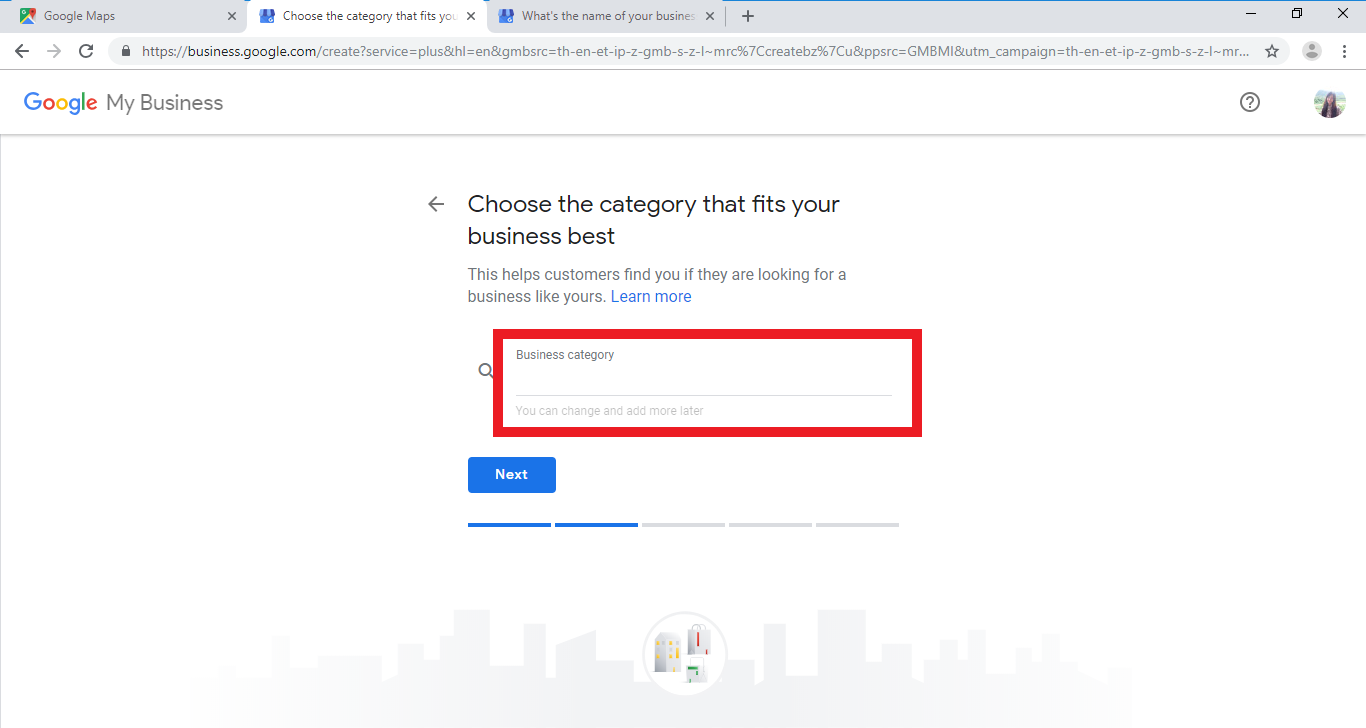Click the Next button

[x=511, y=475]
